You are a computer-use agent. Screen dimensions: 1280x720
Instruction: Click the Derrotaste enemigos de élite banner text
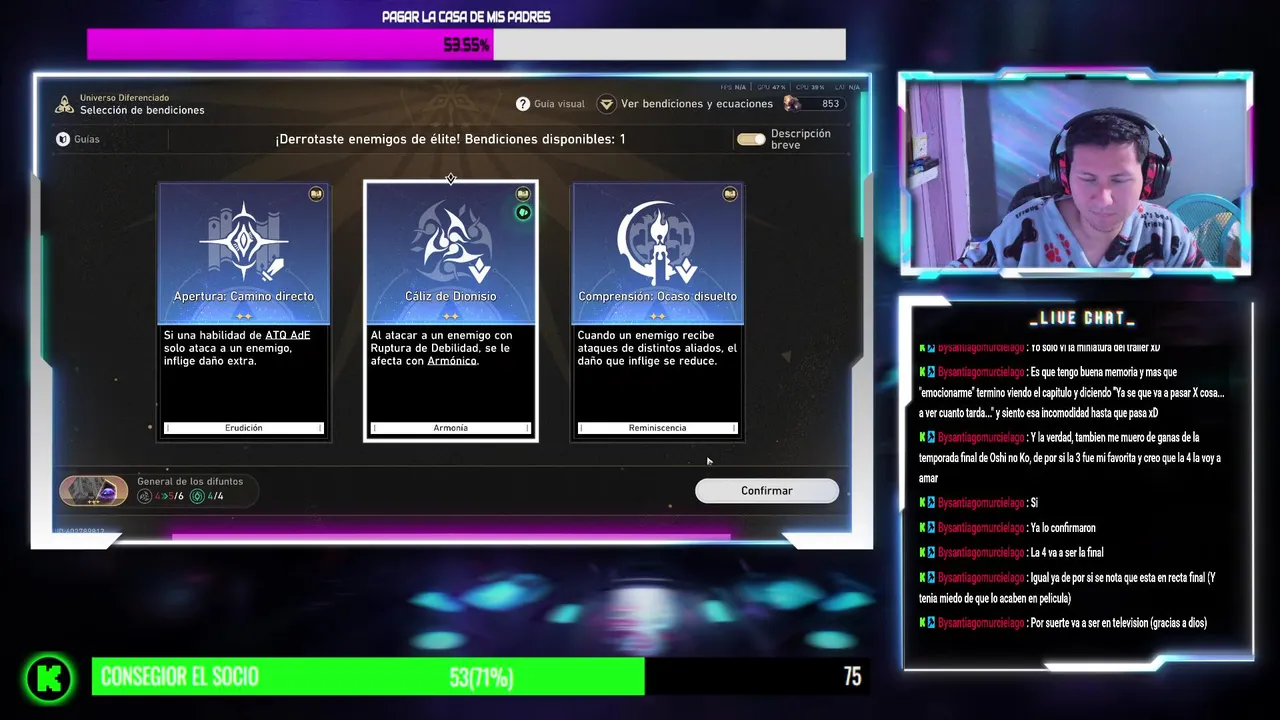point(450,139)
